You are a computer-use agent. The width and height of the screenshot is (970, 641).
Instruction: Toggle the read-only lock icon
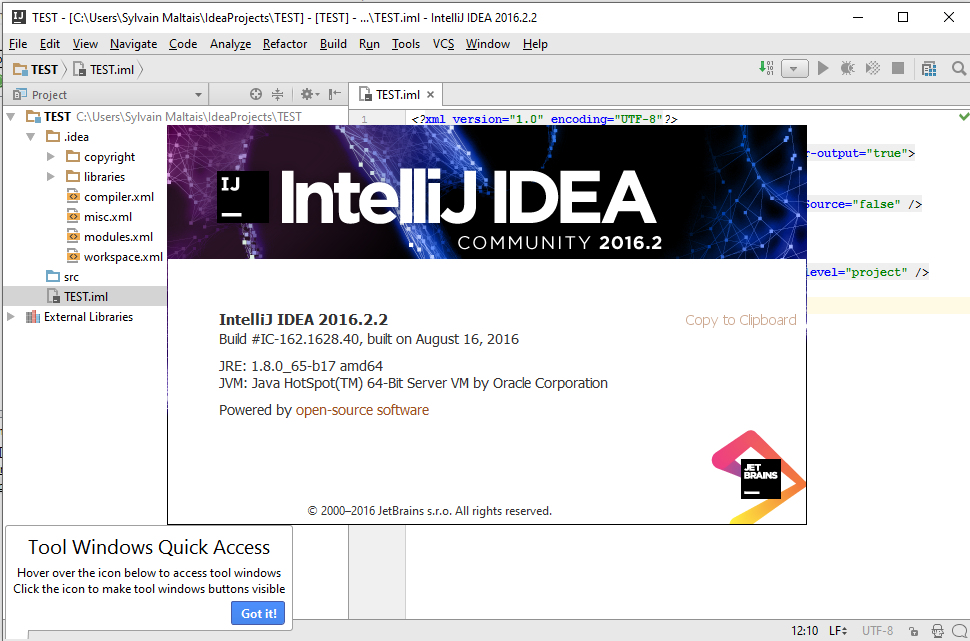click(x=913, y=631)
